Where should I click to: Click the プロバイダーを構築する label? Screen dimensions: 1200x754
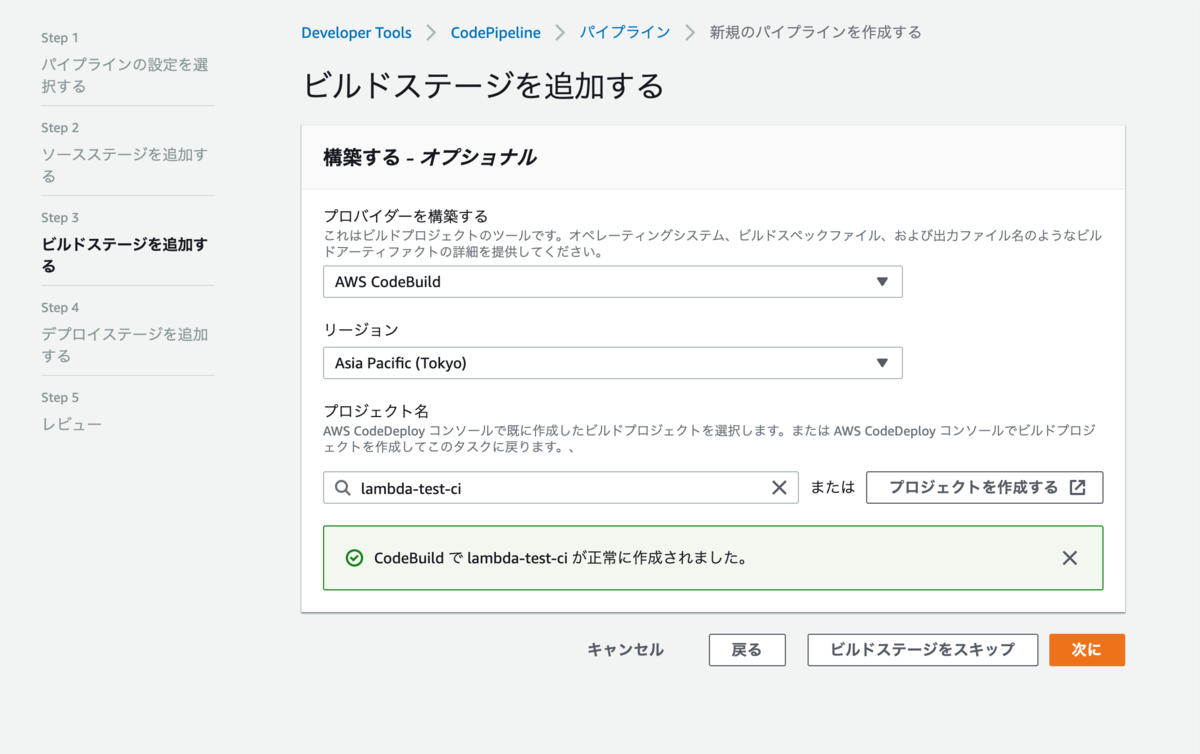tap(406, 216)
